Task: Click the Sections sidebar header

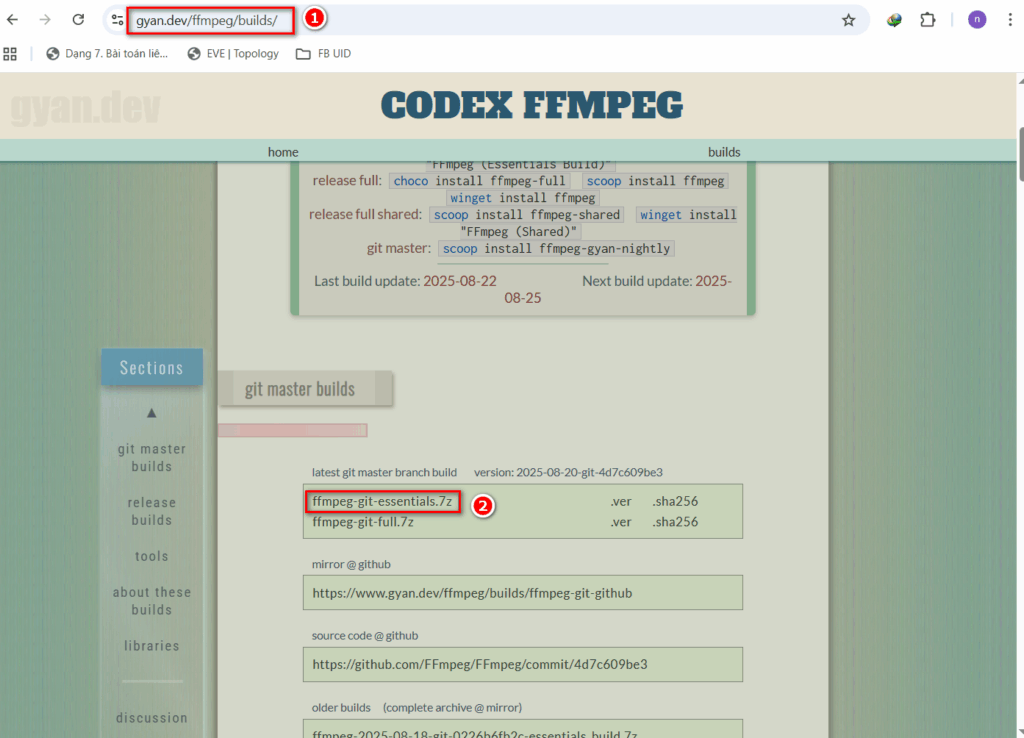Action: point(152,367)
